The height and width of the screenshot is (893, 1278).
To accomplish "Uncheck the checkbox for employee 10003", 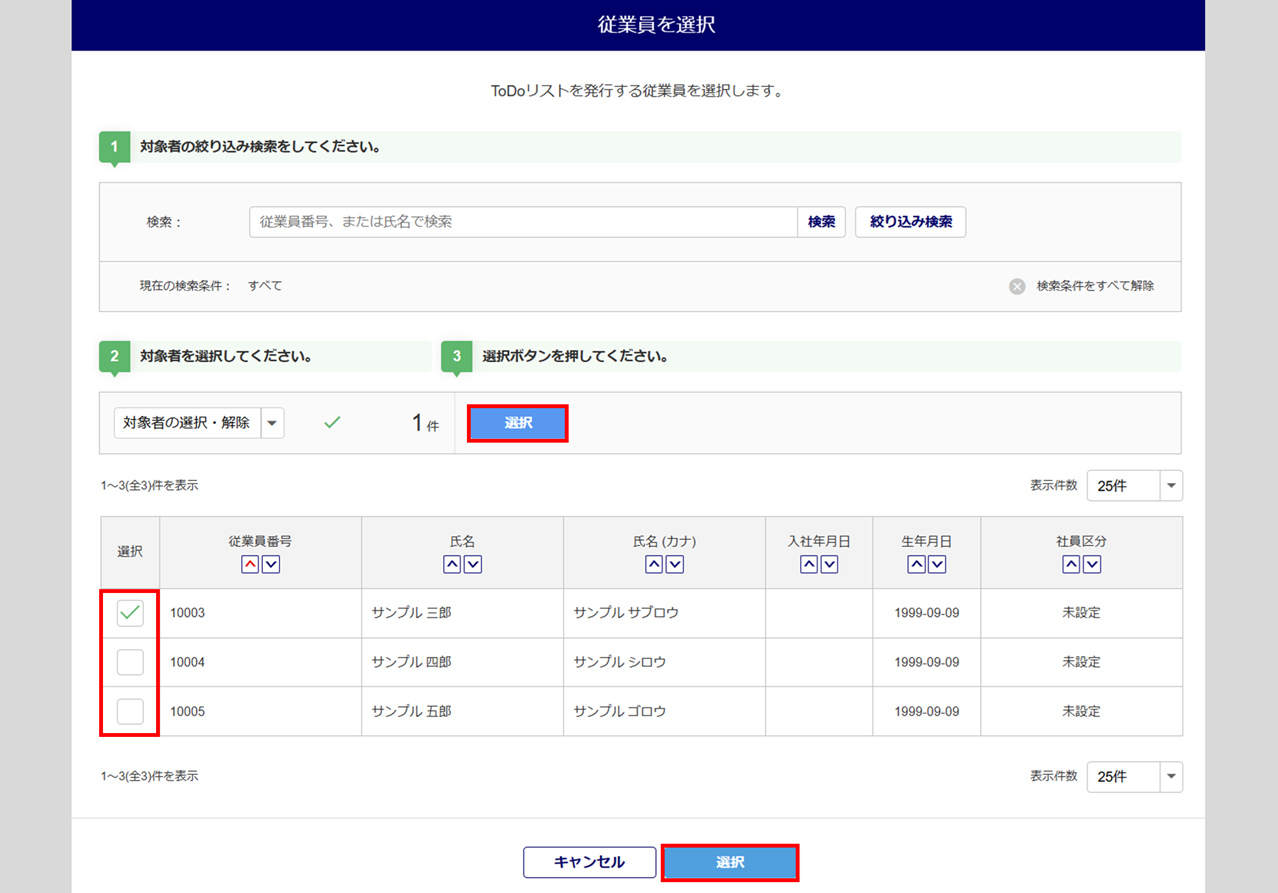I will (x=130, y=612).
